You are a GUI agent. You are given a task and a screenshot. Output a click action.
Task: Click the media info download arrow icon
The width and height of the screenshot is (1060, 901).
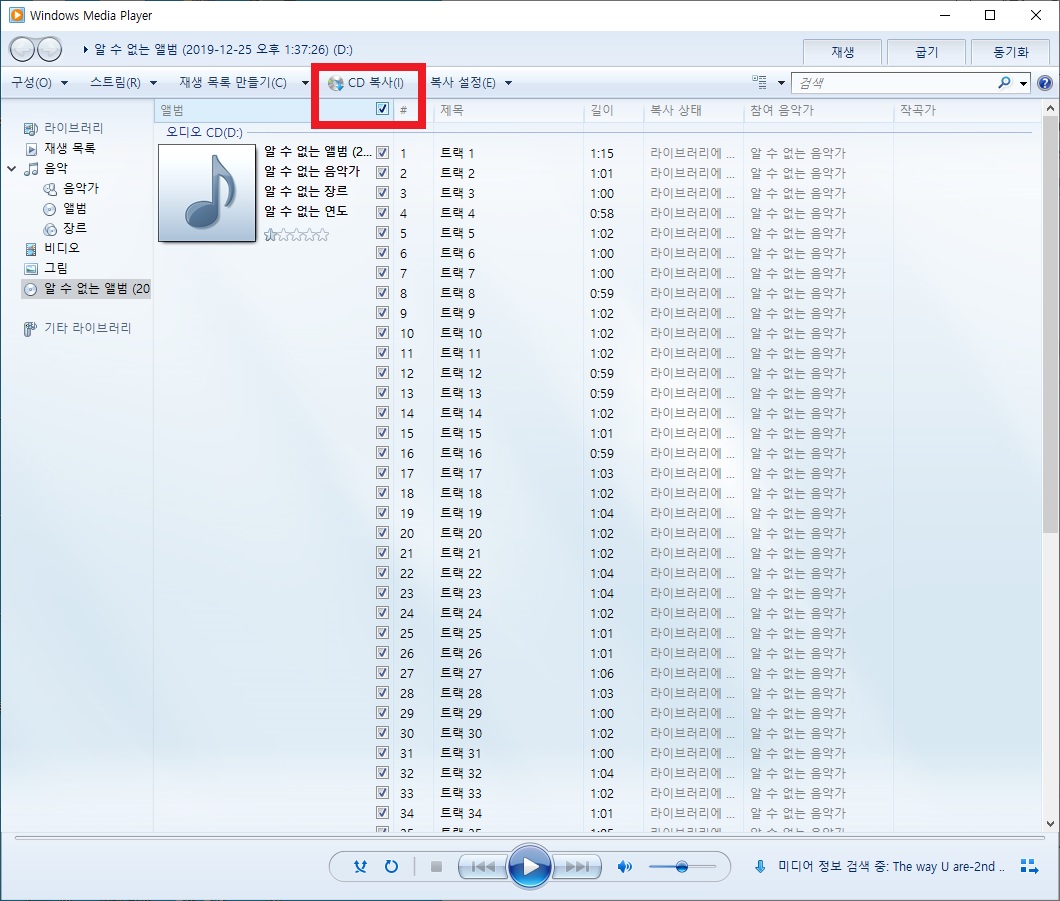click(760, 866)
